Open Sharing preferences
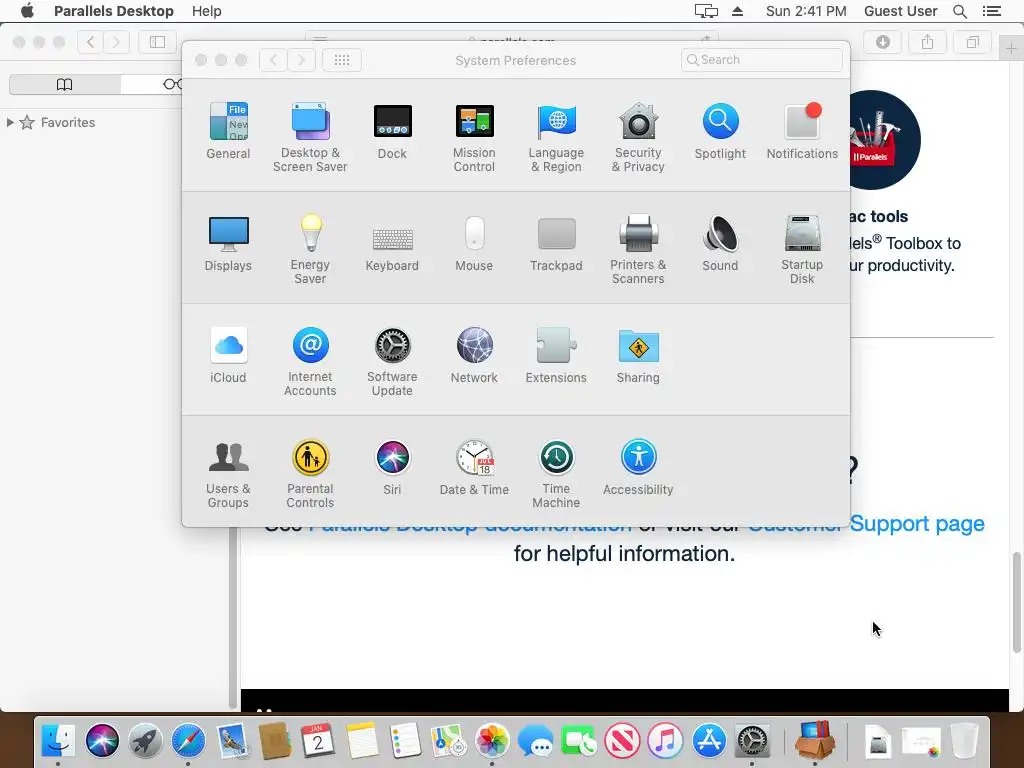1024x768 pixels. 638,355
